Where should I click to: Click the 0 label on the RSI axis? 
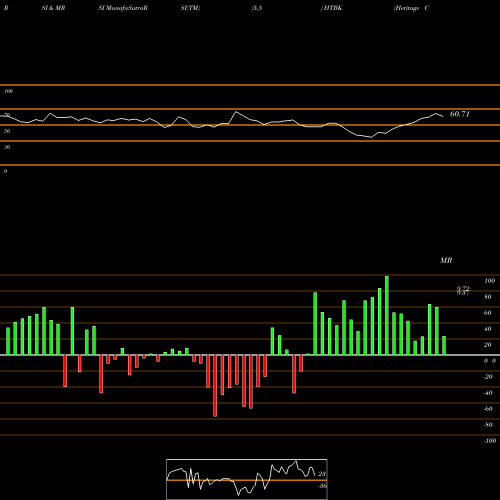pyautogui.click(x=5, y=171)
